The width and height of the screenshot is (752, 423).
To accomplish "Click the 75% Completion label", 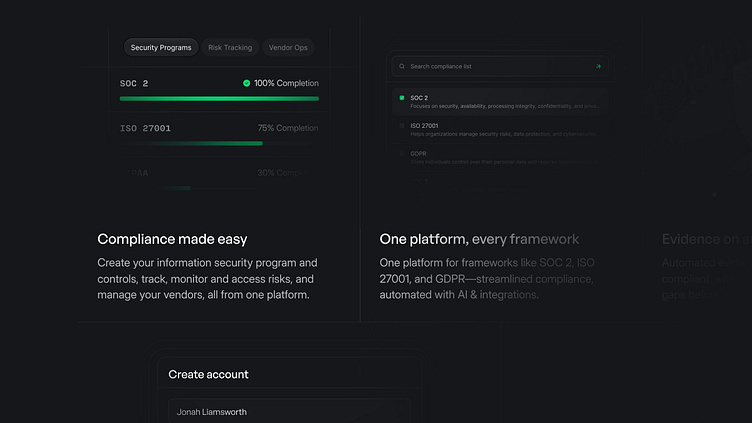I will click(x=288, y=128).
